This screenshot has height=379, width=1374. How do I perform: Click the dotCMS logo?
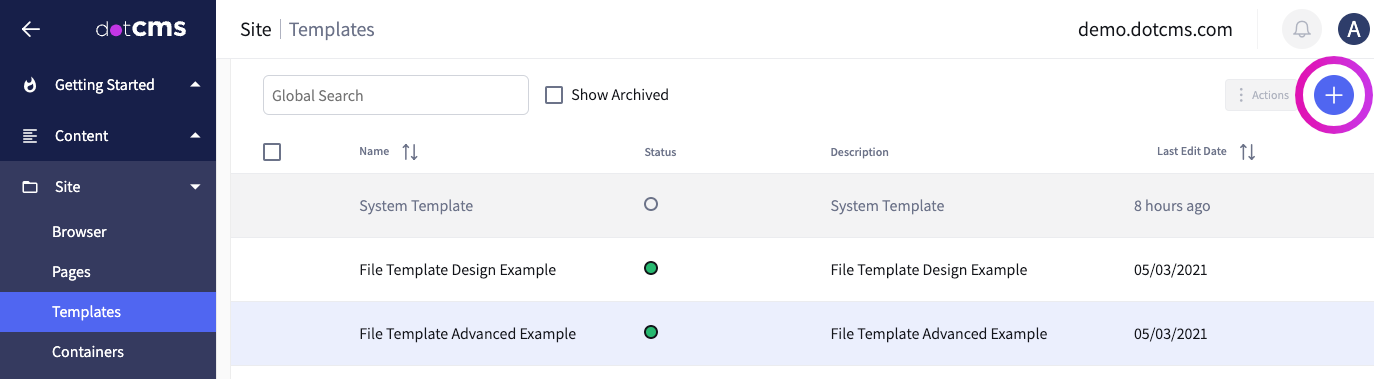(x=141, y=29)
